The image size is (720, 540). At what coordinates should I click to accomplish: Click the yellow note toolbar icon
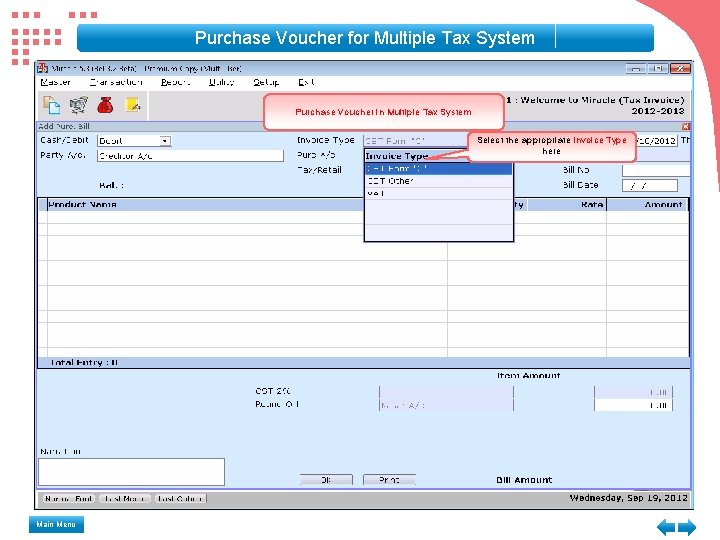coord(133,105)
